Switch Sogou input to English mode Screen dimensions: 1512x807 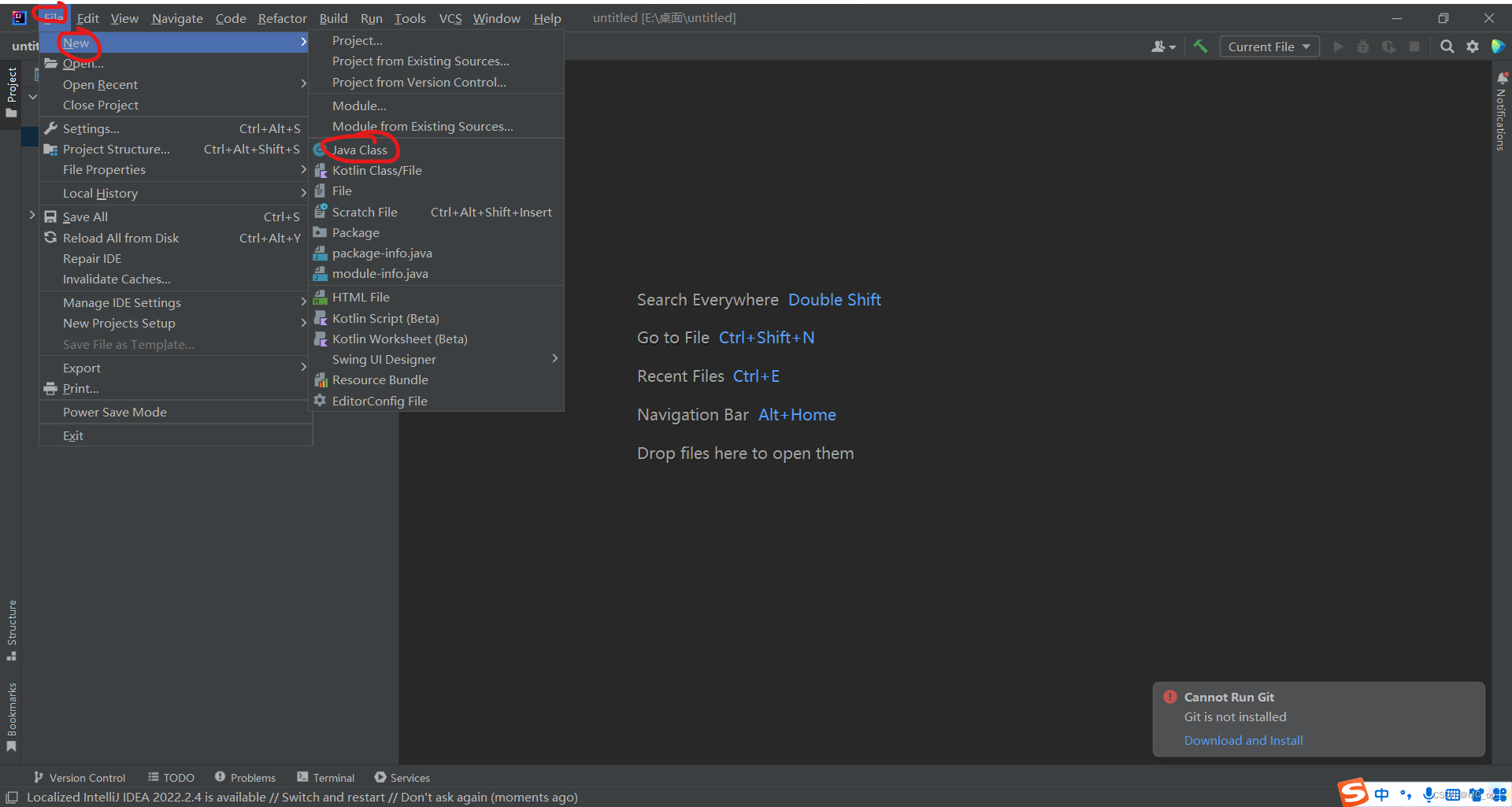(x=1383, y=794)
